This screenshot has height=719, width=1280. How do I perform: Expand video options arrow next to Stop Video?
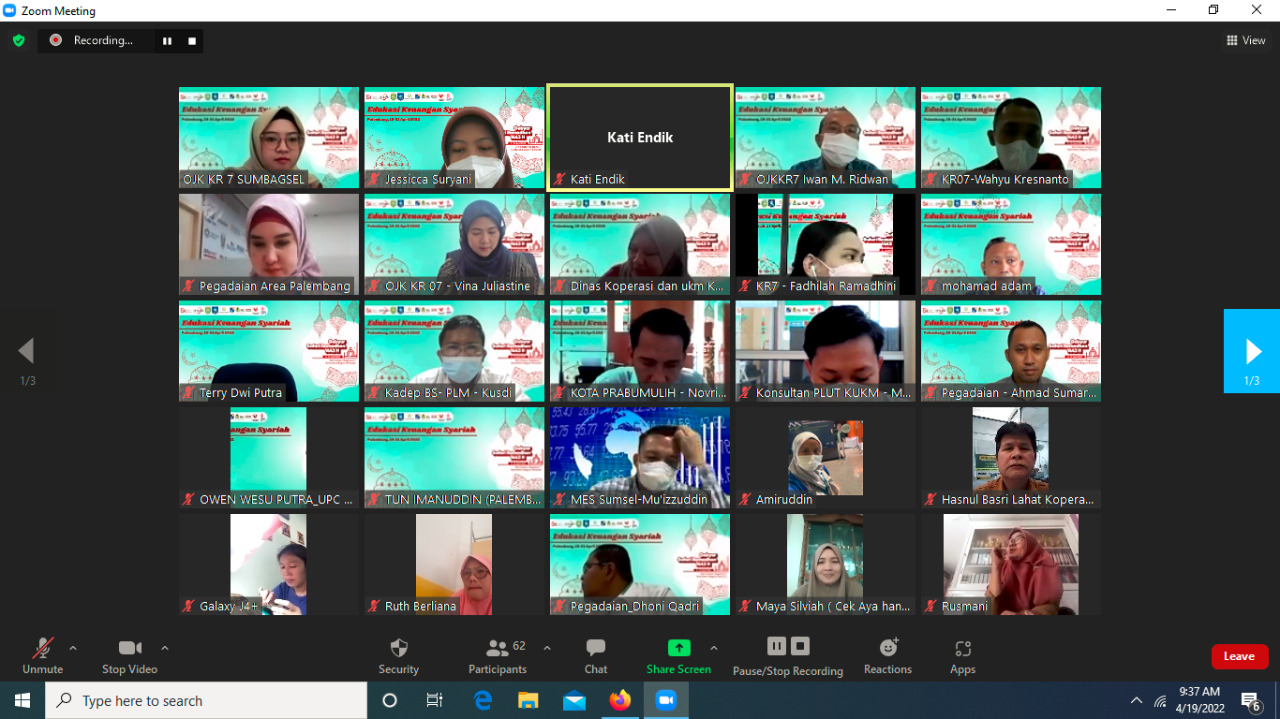point(165,648)
